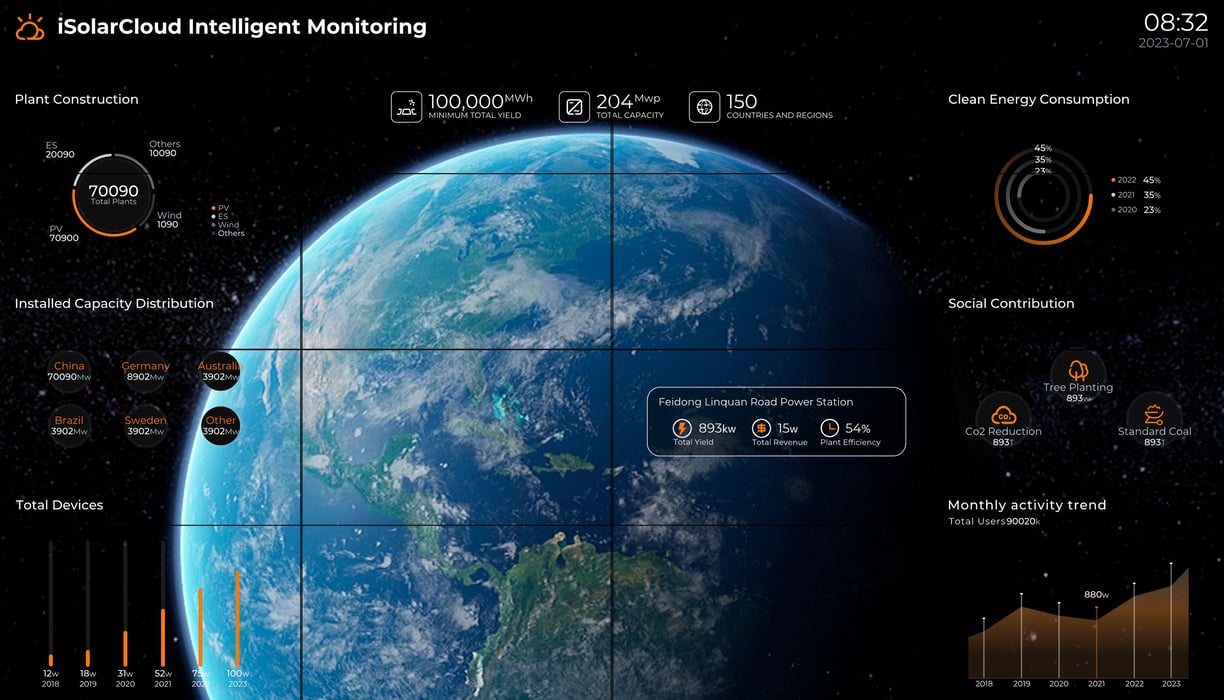Click the 2018 Total Devices bar
1224x700 pixels.
(x=50, y=603)
